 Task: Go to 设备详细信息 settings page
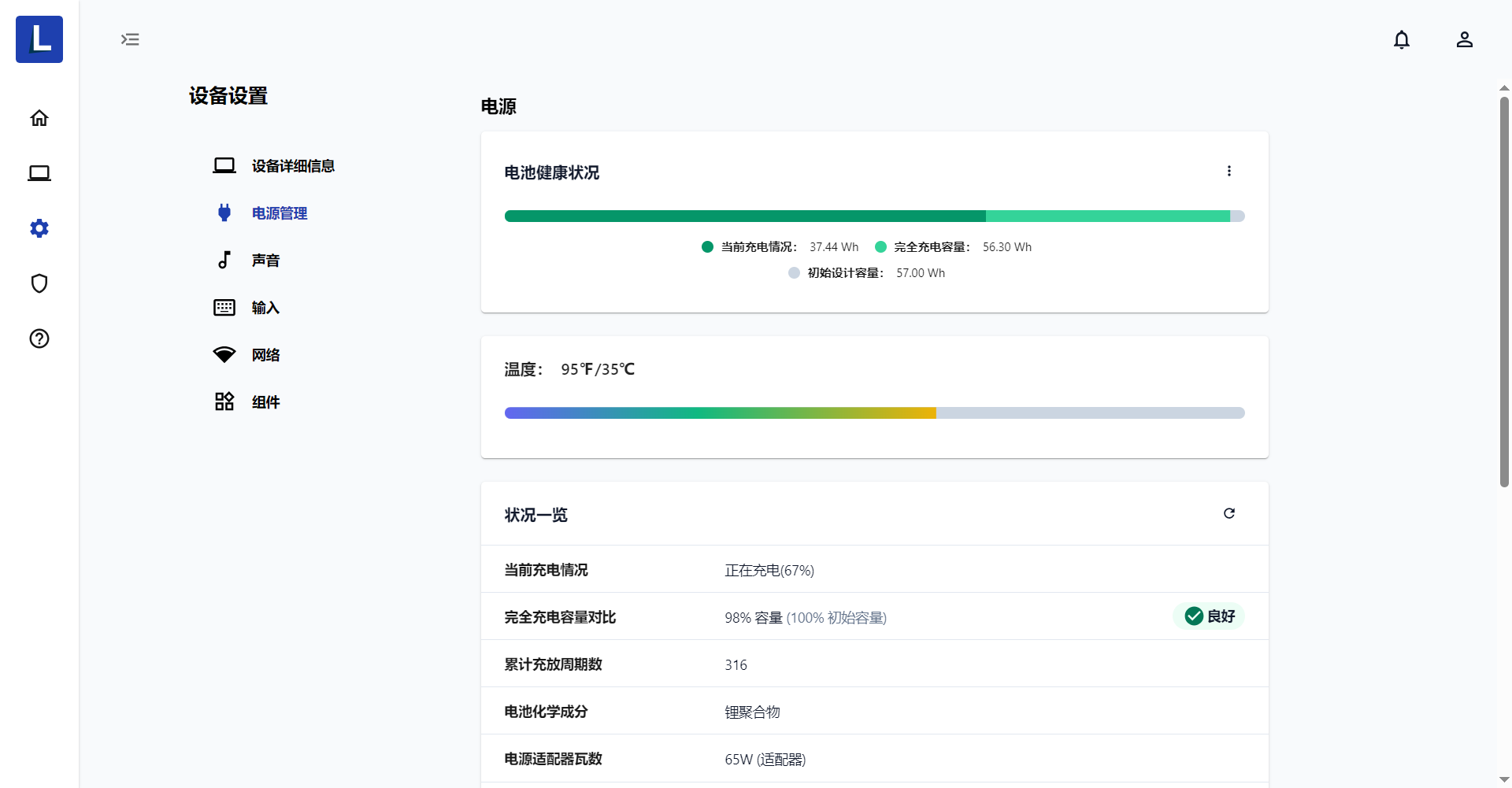pos(292,166)
